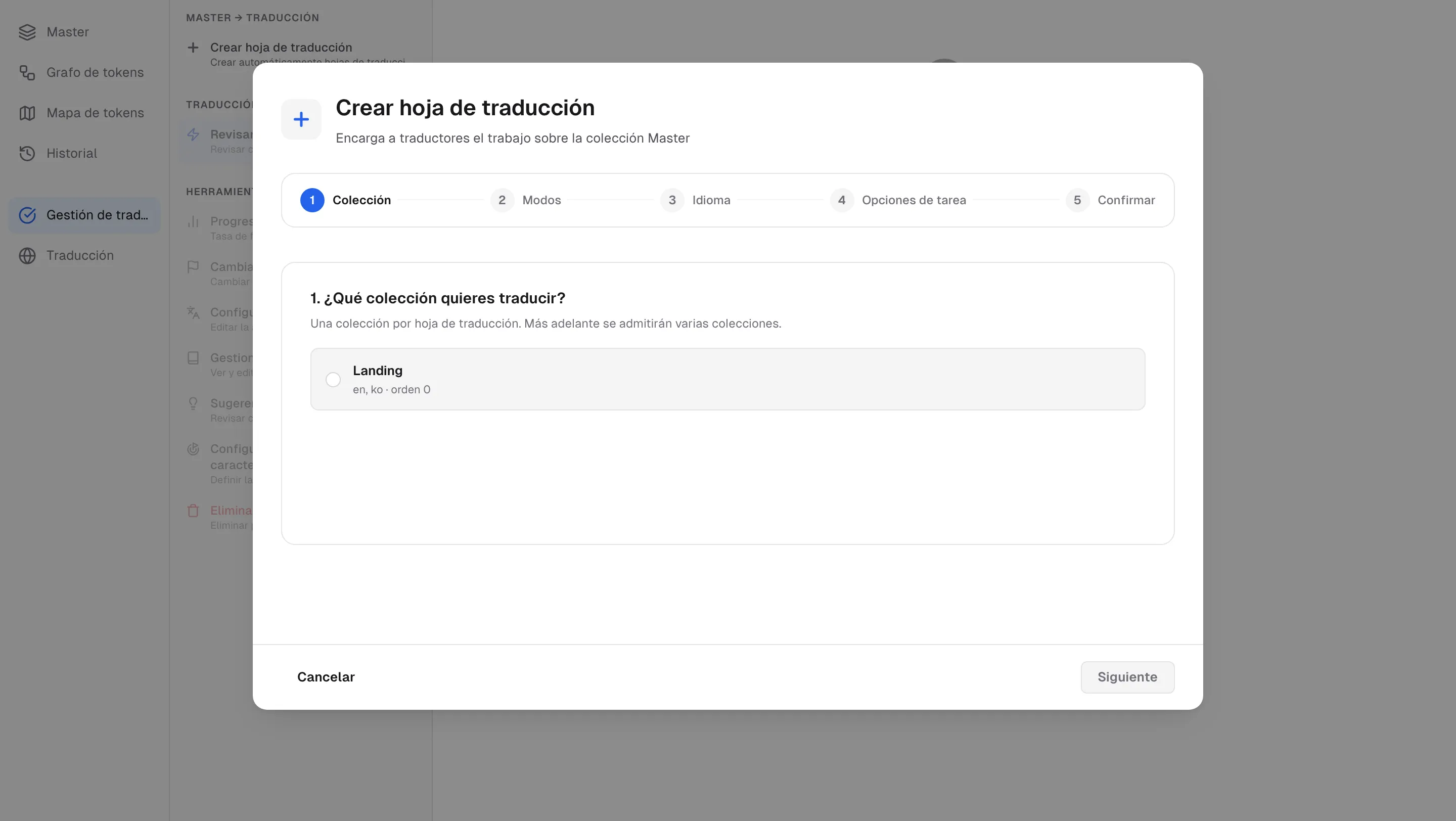Open the Mapa de tokens map icon
1456x821 pixels.
point(27,113)
